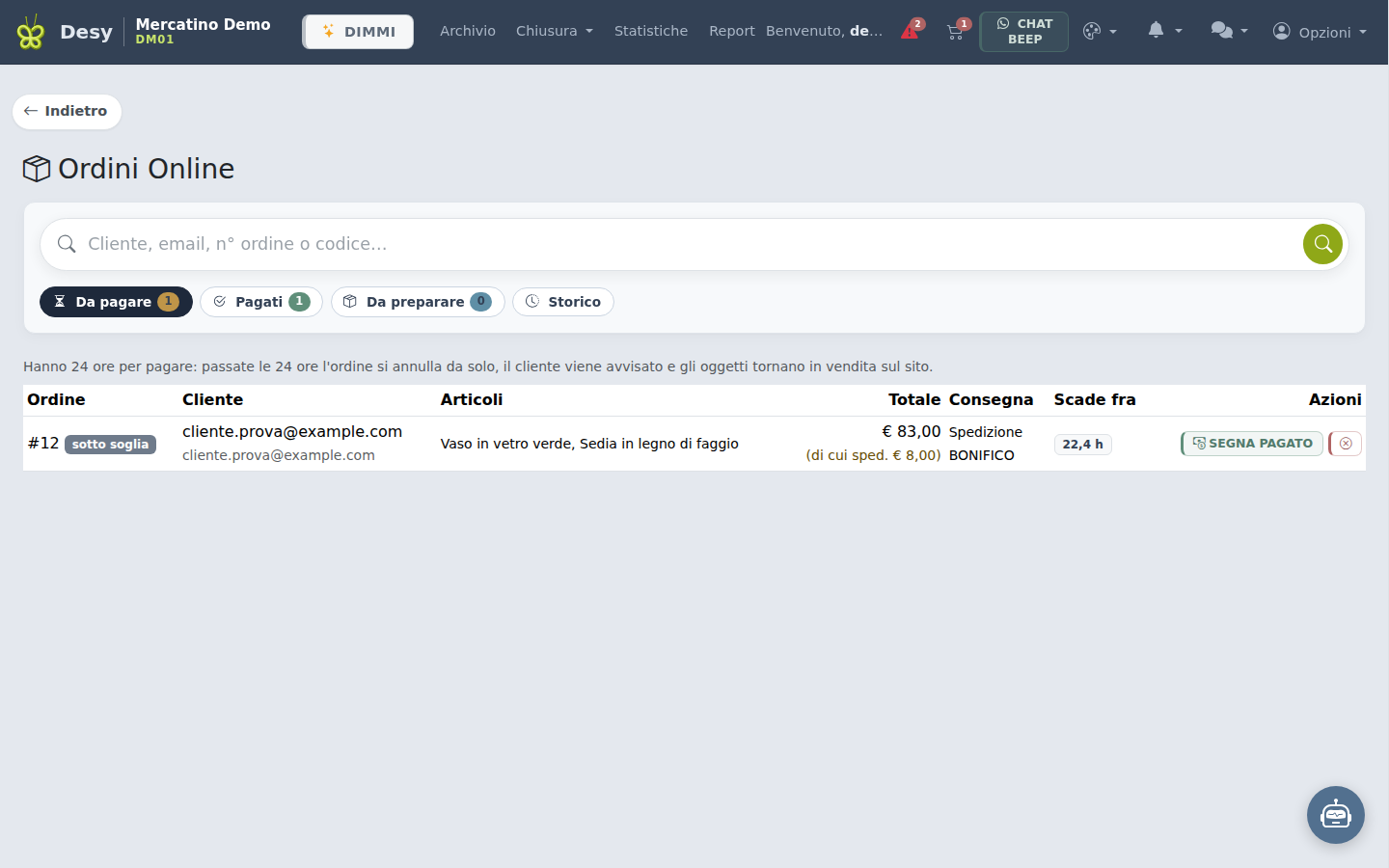Go back with the Indietro button
The image size is (1389, 868).
click(x=67, y=111)
